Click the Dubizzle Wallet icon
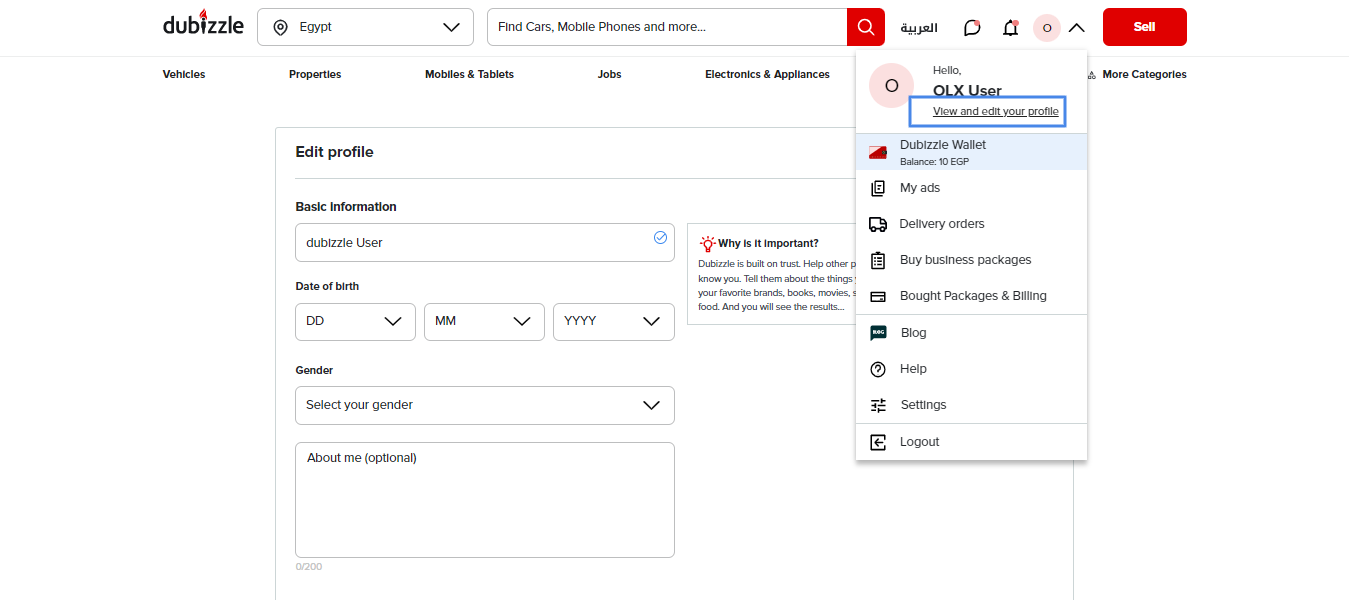1349x600 pixels. coord(877,151)
